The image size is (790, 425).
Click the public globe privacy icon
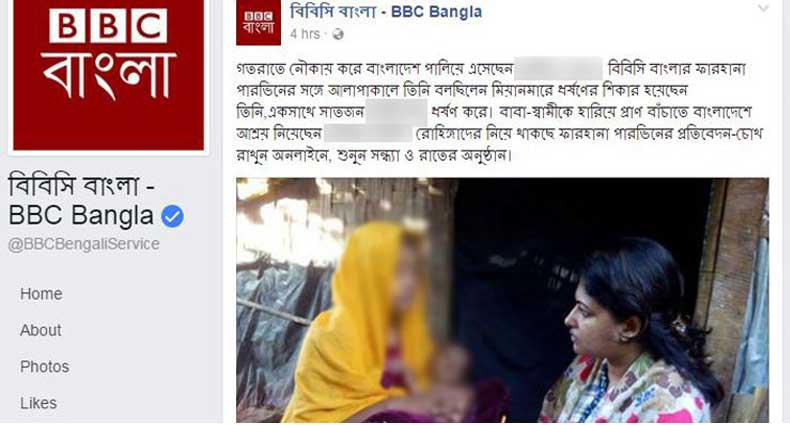click(338, 34)
